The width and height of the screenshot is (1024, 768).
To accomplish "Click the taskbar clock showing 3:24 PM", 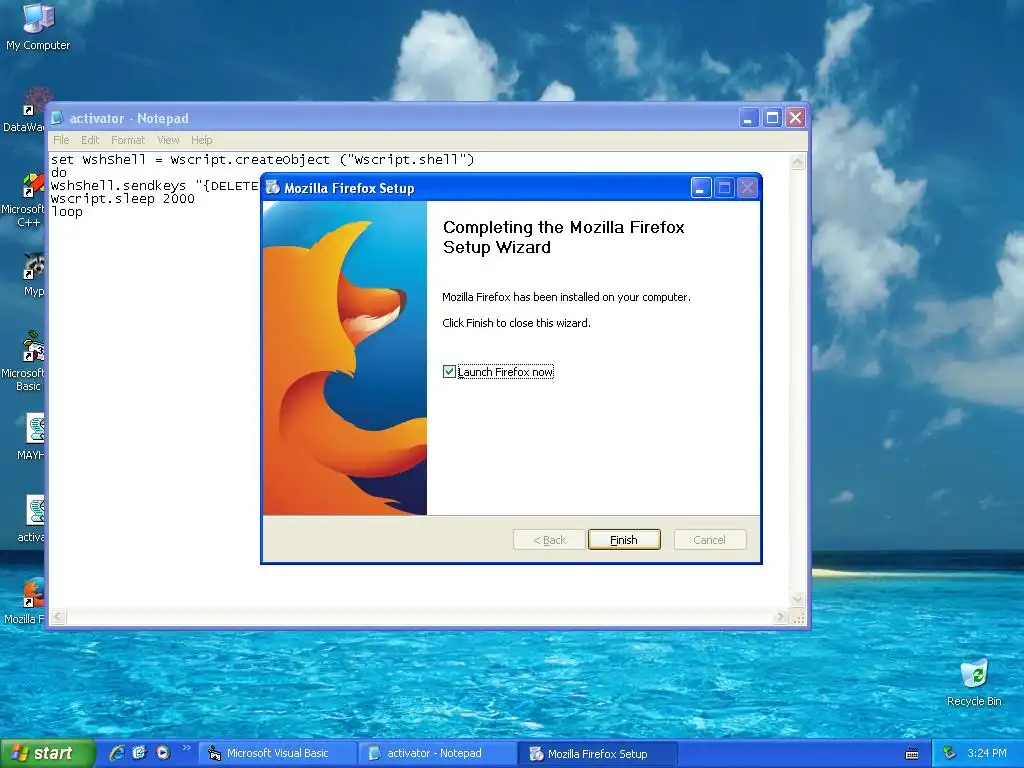I will 987,753.
